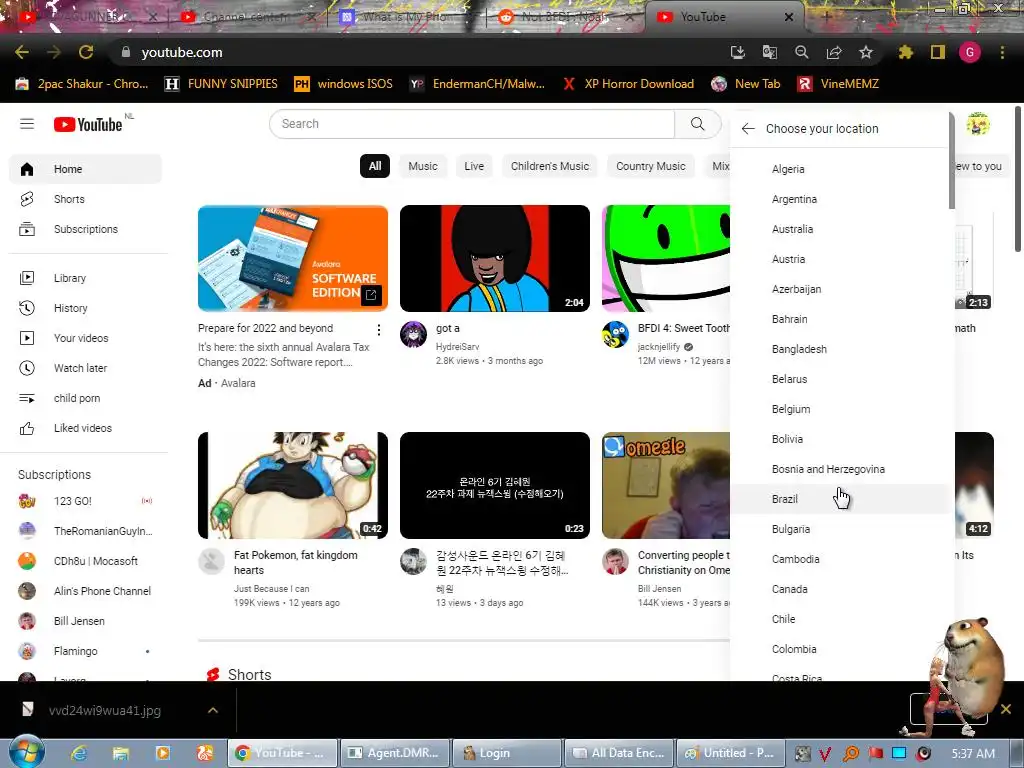Image resolution: width=1024 pixels, height=768 pixels.
Task: Choose Belgium as location
Action: pyautogui.click(x=839, y=409)
